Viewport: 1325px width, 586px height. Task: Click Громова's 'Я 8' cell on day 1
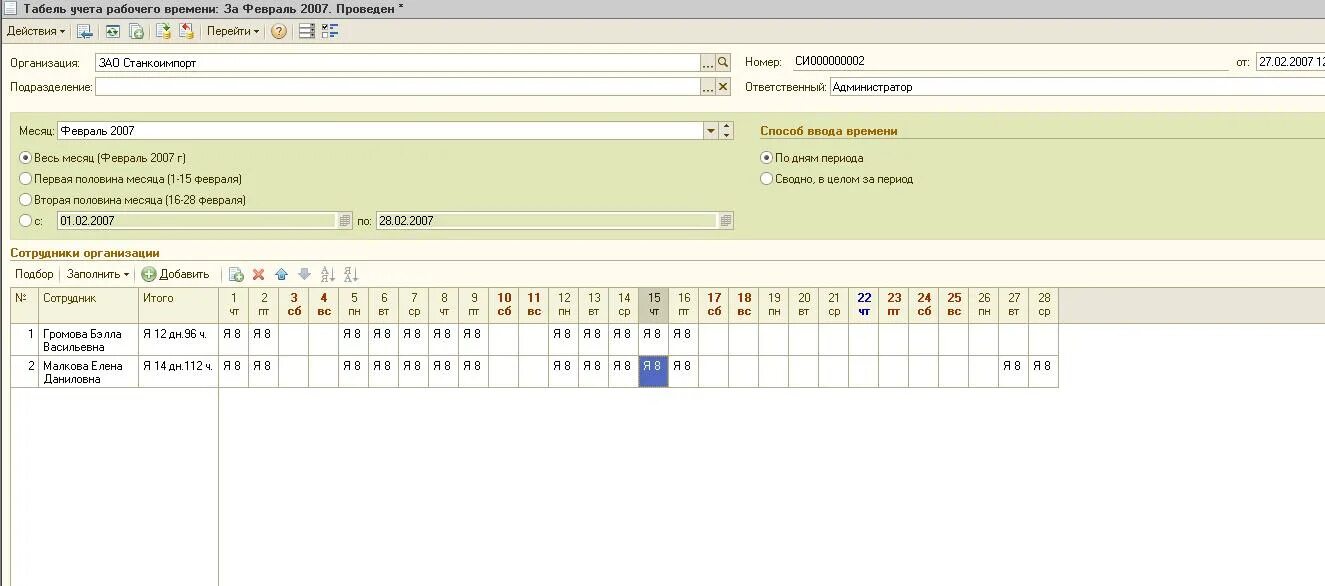tap(234, 340)
